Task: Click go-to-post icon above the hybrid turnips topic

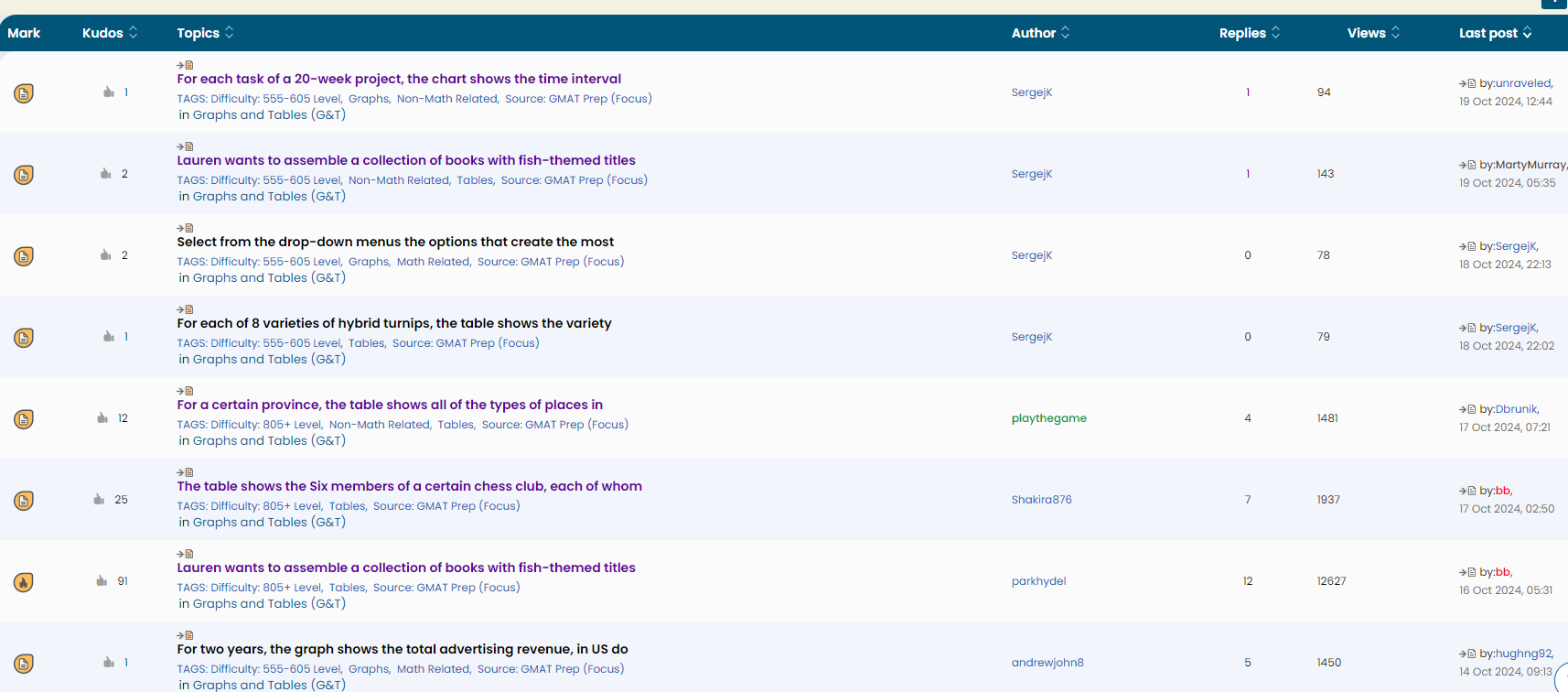Action: 185,309
